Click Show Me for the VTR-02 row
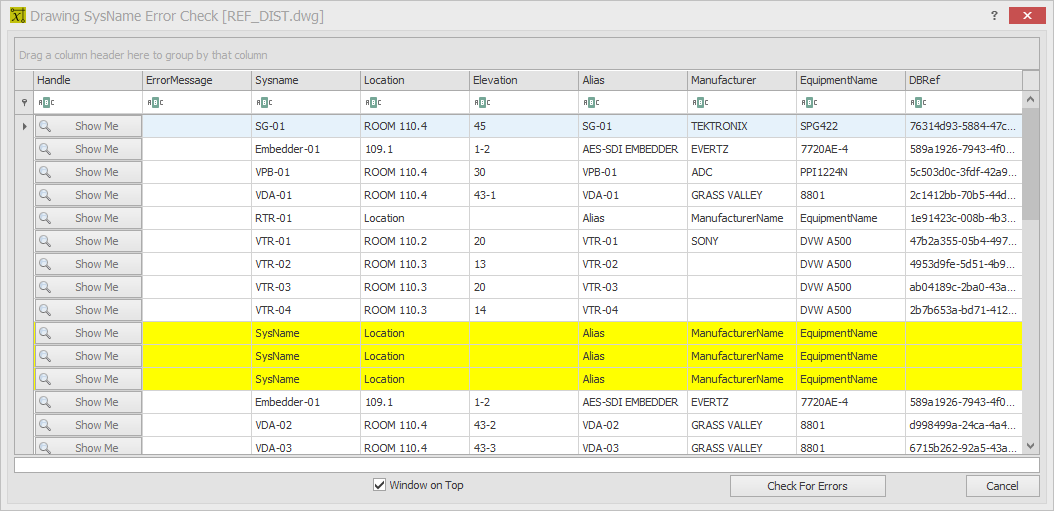 (89, 264)
